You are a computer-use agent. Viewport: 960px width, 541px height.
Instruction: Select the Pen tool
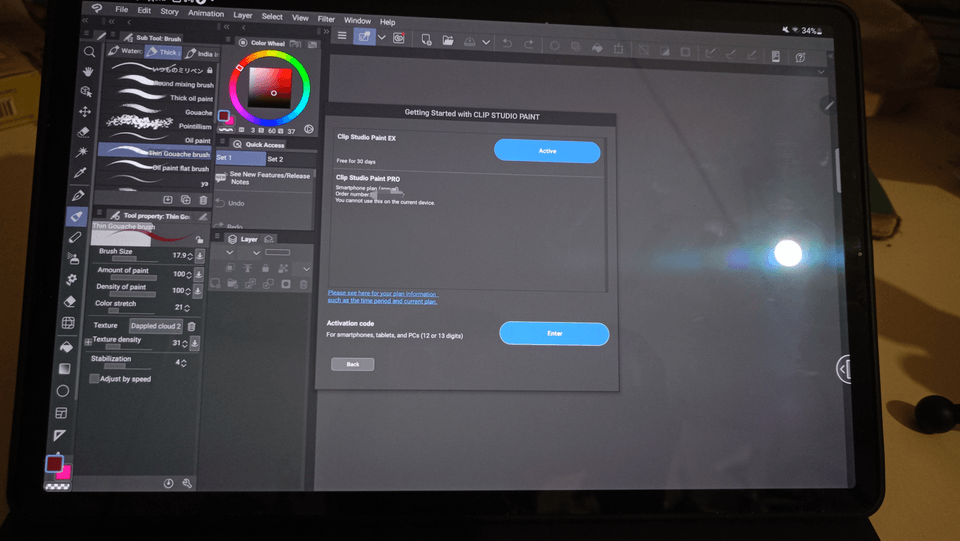[x=78, y=196]
